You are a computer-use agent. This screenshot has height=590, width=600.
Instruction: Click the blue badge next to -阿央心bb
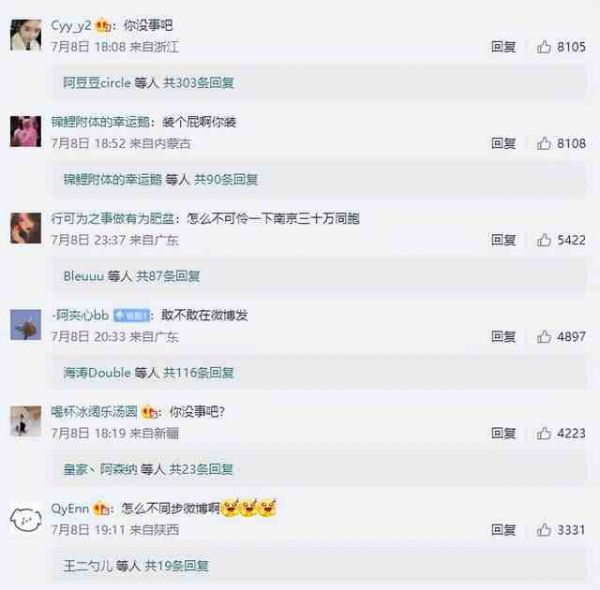(132, 315)
